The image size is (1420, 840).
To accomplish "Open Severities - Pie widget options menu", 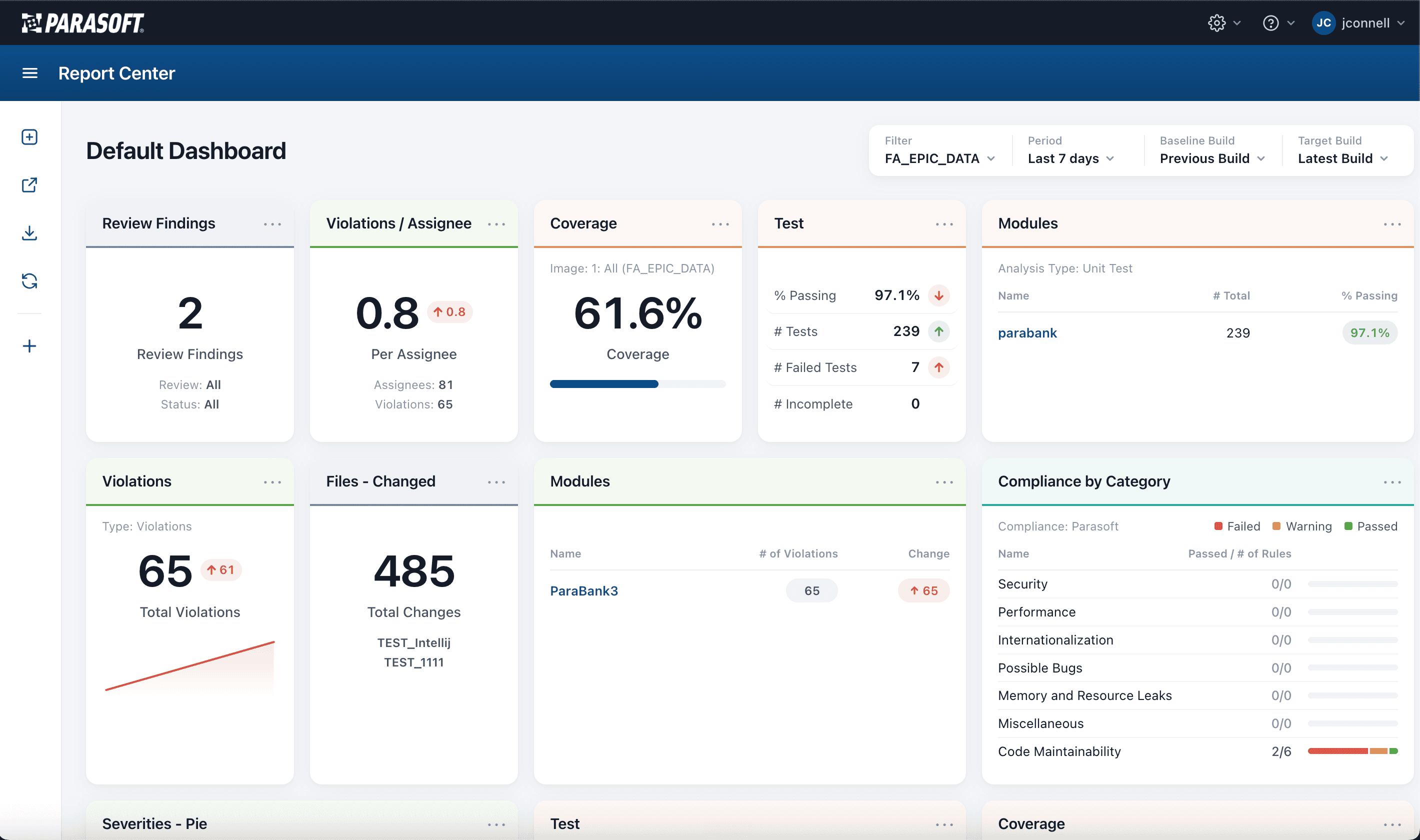I will [496, 824].
